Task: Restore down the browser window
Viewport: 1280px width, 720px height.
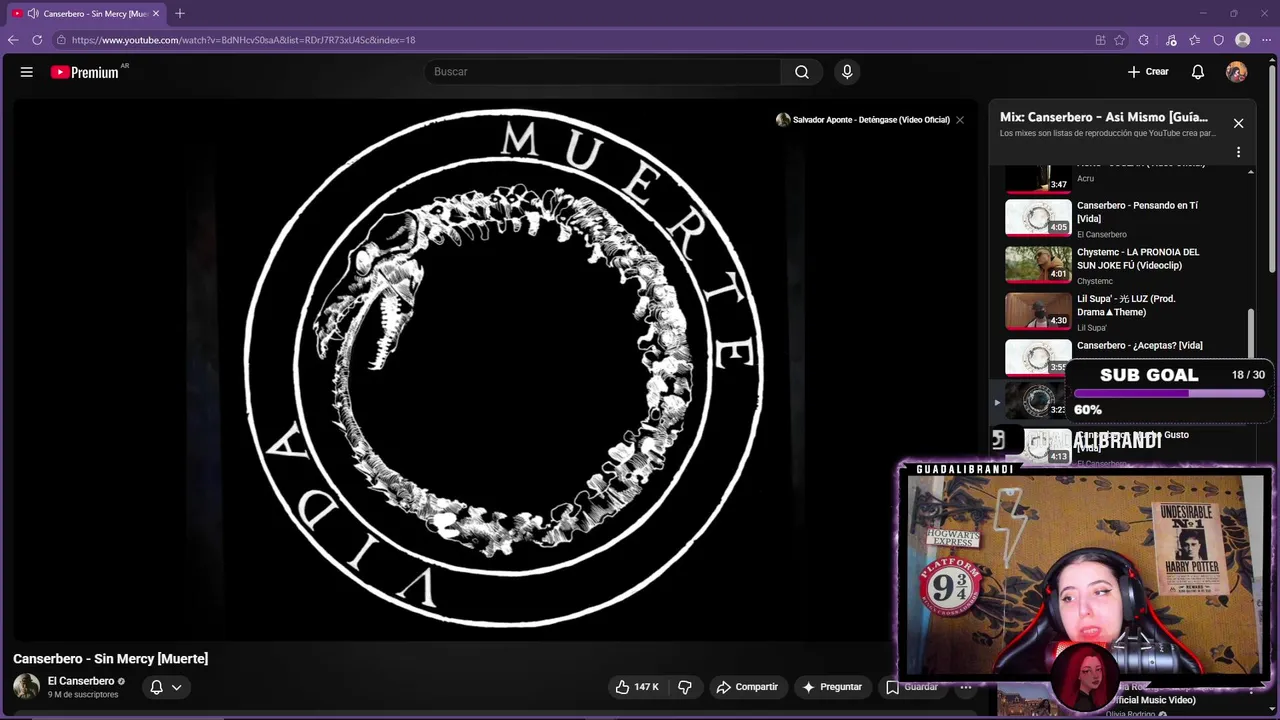Action: (1233, 13)
